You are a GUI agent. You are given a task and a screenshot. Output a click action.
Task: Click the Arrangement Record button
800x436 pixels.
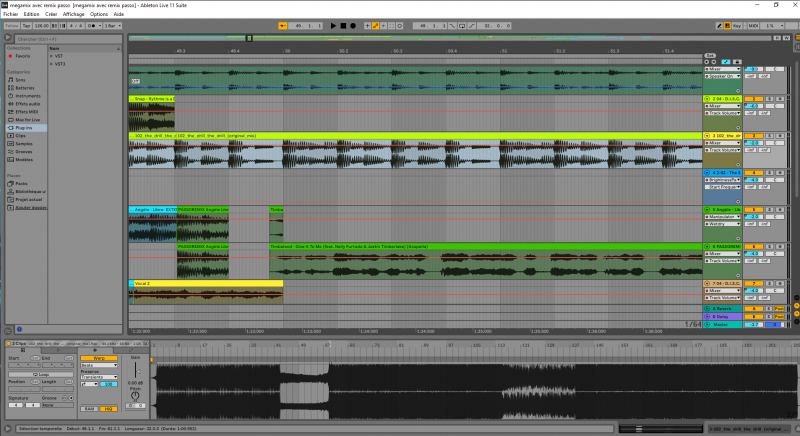(x=354, y=25)
